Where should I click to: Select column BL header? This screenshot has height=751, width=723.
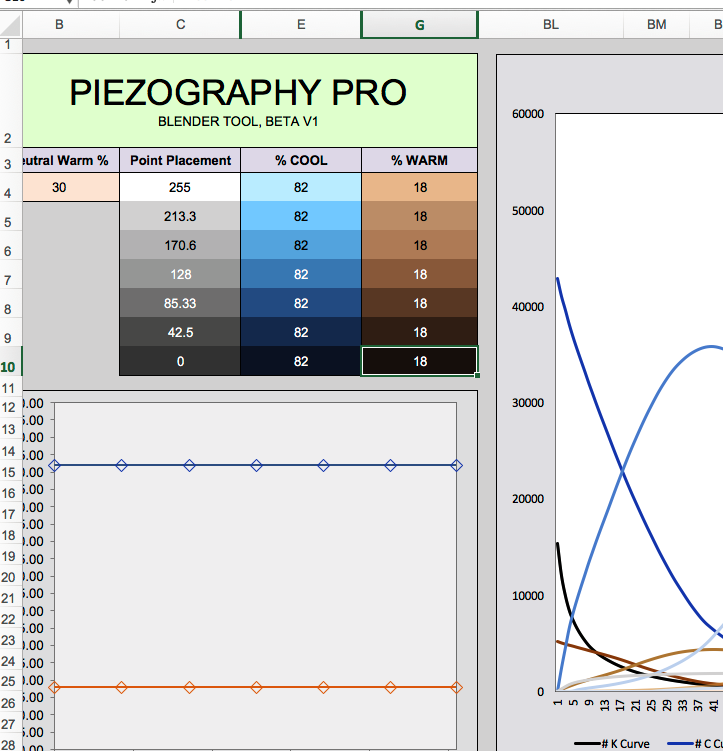pos(551,25)
